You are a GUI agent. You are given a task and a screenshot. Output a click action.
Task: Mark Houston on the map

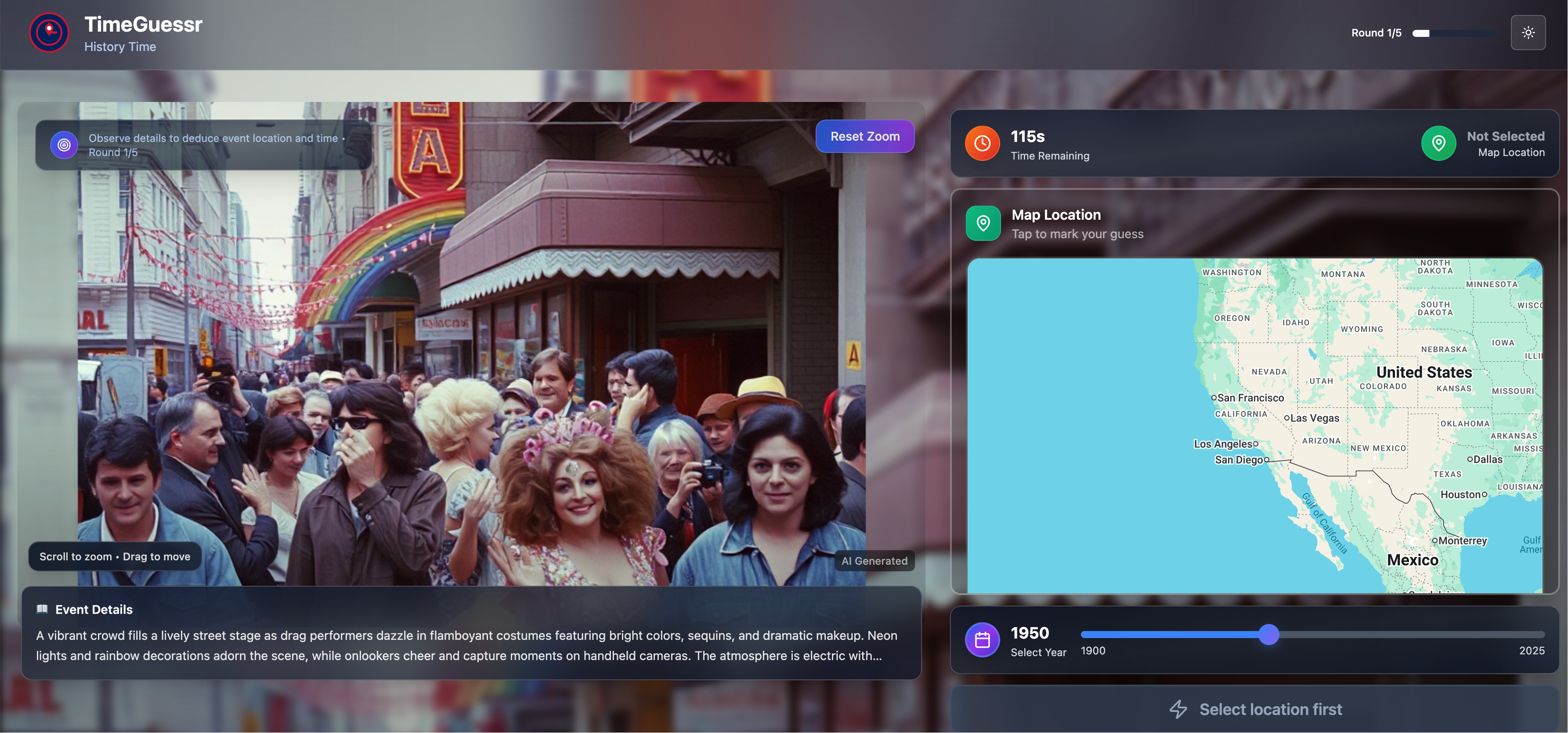(x=1484, y=495)
